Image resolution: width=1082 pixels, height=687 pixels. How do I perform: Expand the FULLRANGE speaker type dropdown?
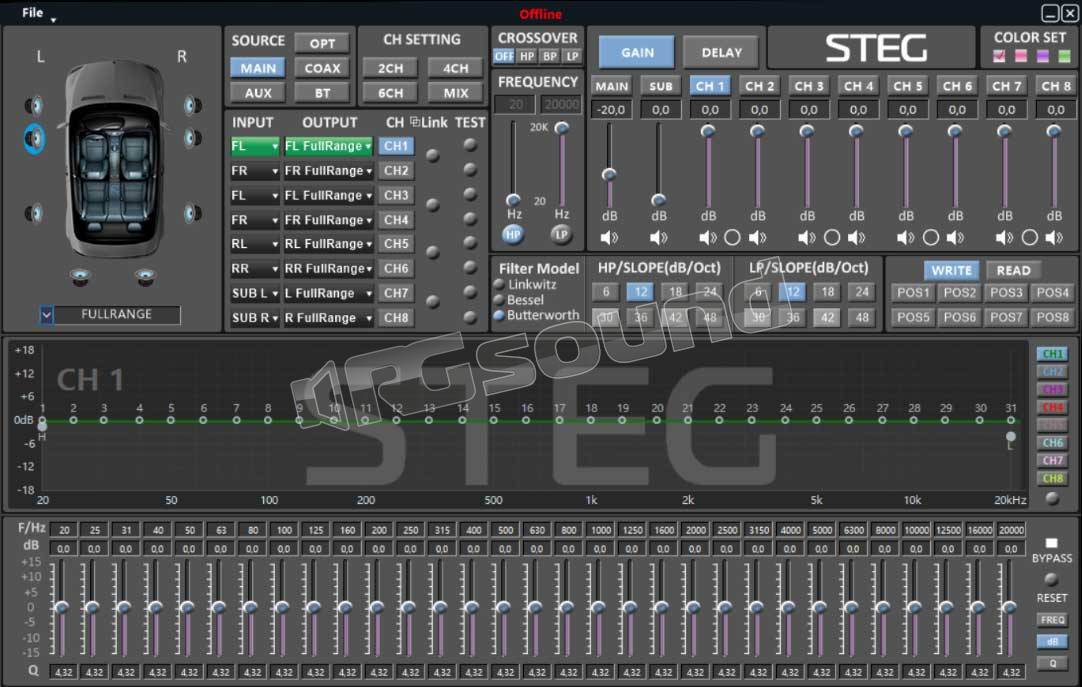click(x=46, y=315)
